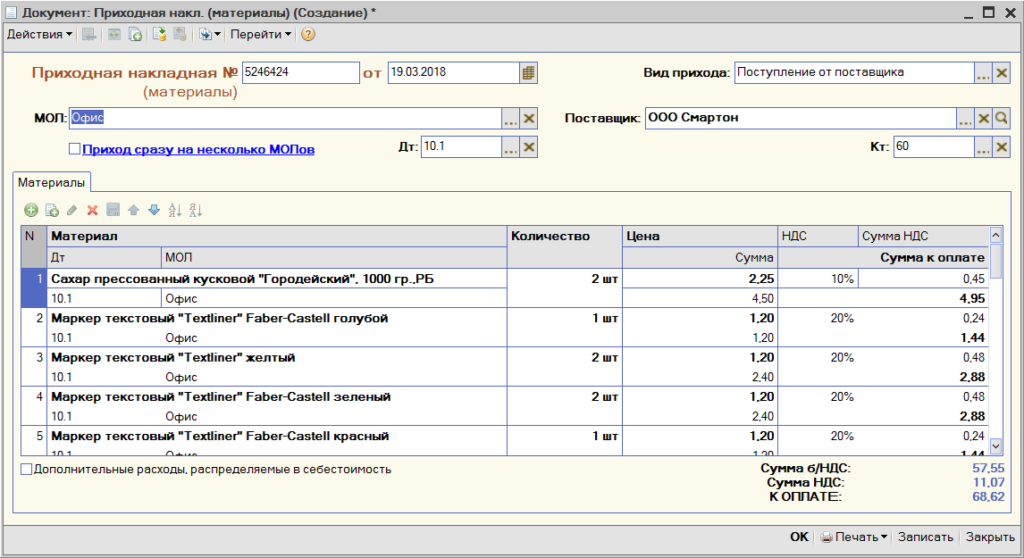Screen dimensions: 1024x558
Task: Click the ОК button
Action: coord(799,537)
